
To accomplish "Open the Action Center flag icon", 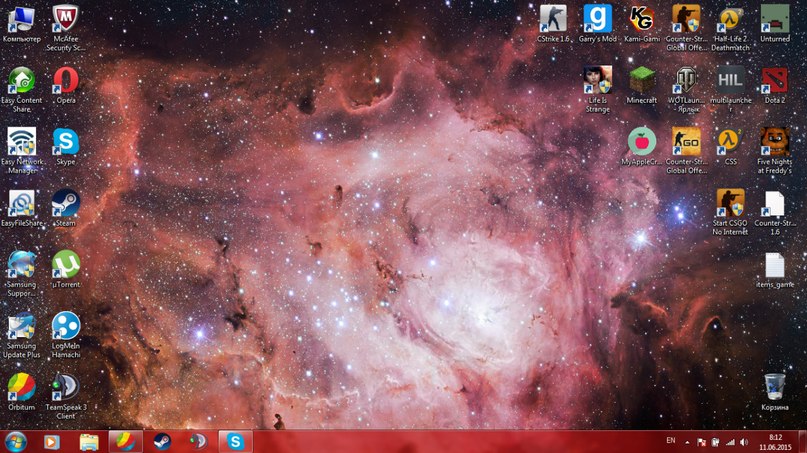I will pos(701,442).
